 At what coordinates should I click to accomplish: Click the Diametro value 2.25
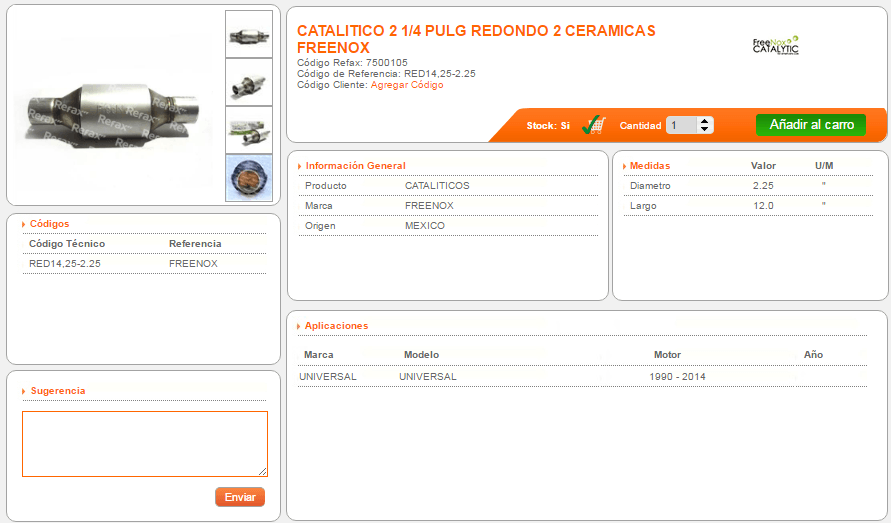point(763,186)
